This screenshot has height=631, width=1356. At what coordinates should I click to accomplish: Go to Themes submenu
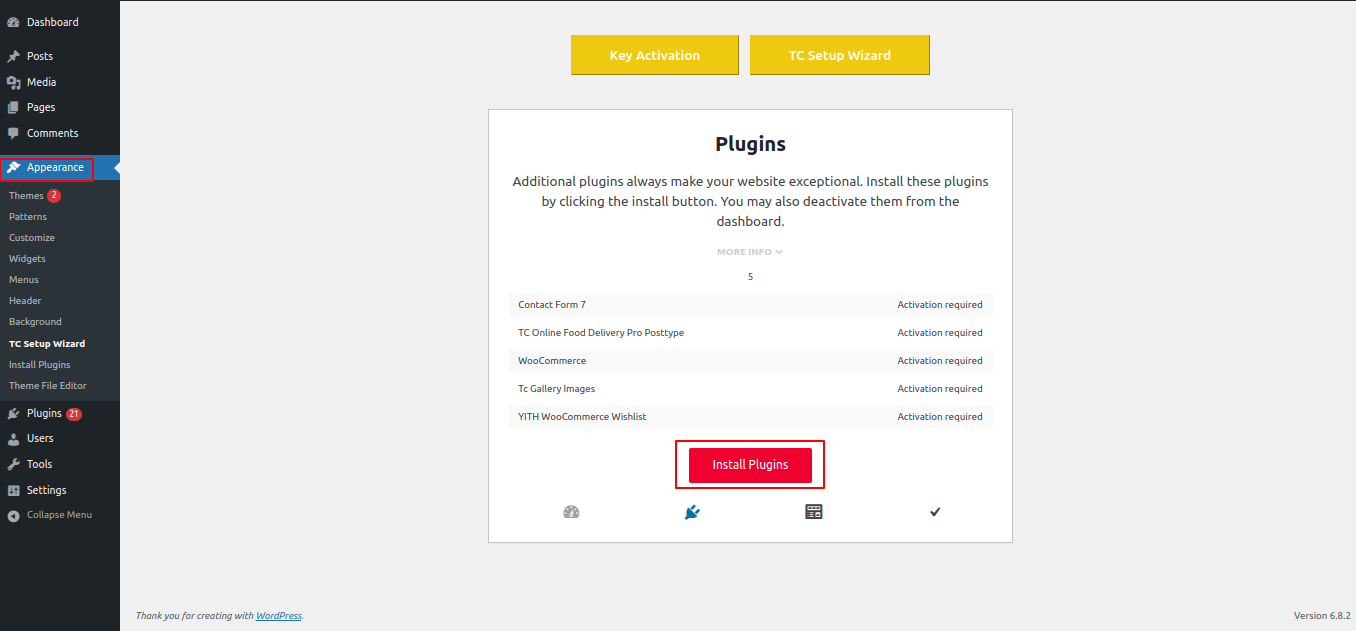[x=26, y=196]
